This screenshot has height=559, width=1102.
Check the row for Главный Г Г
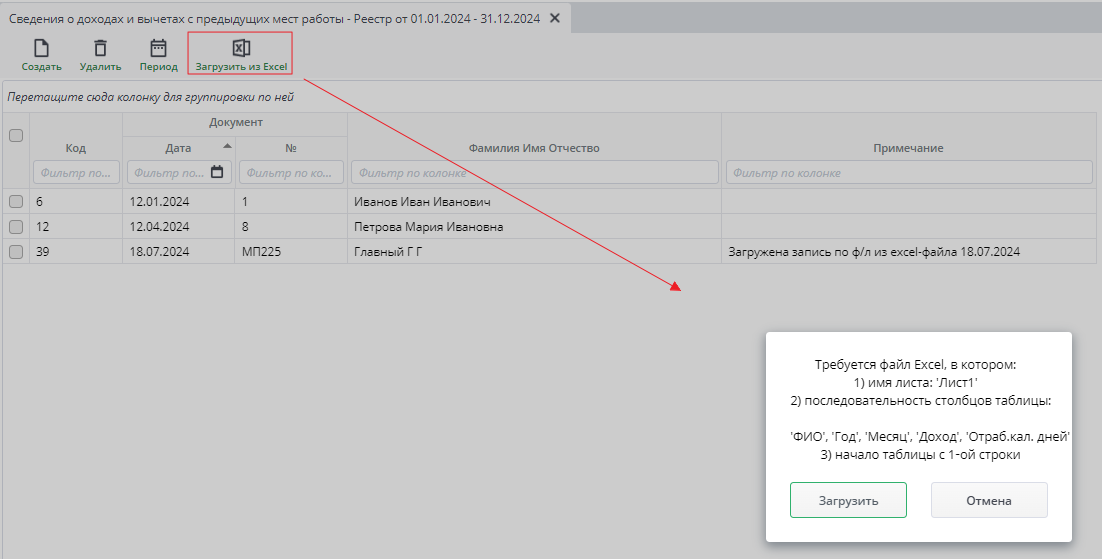15,252
